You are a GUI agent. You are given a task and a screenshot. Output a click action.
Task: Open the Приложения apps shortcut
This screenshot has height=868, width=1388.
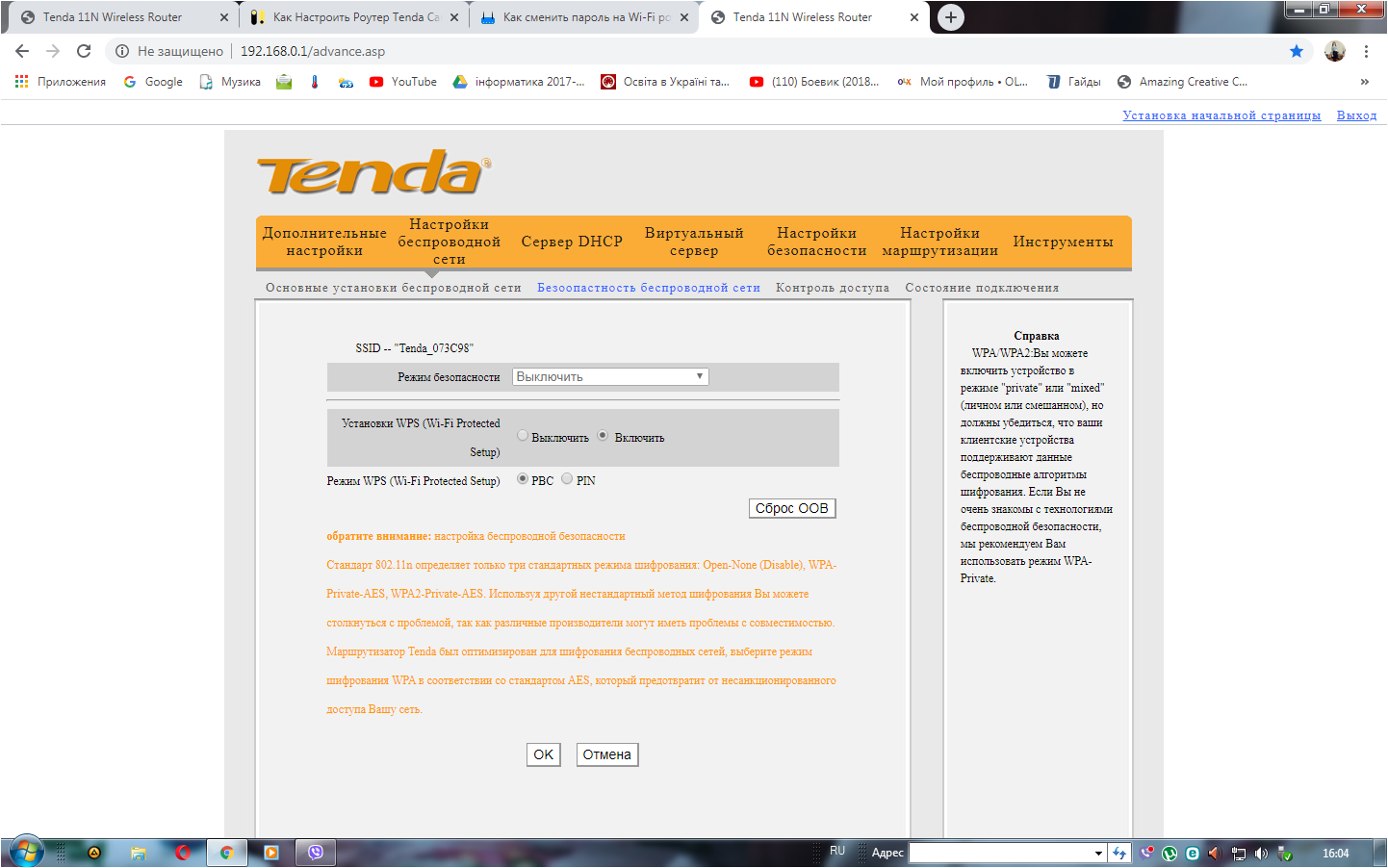tap(61, 82)
